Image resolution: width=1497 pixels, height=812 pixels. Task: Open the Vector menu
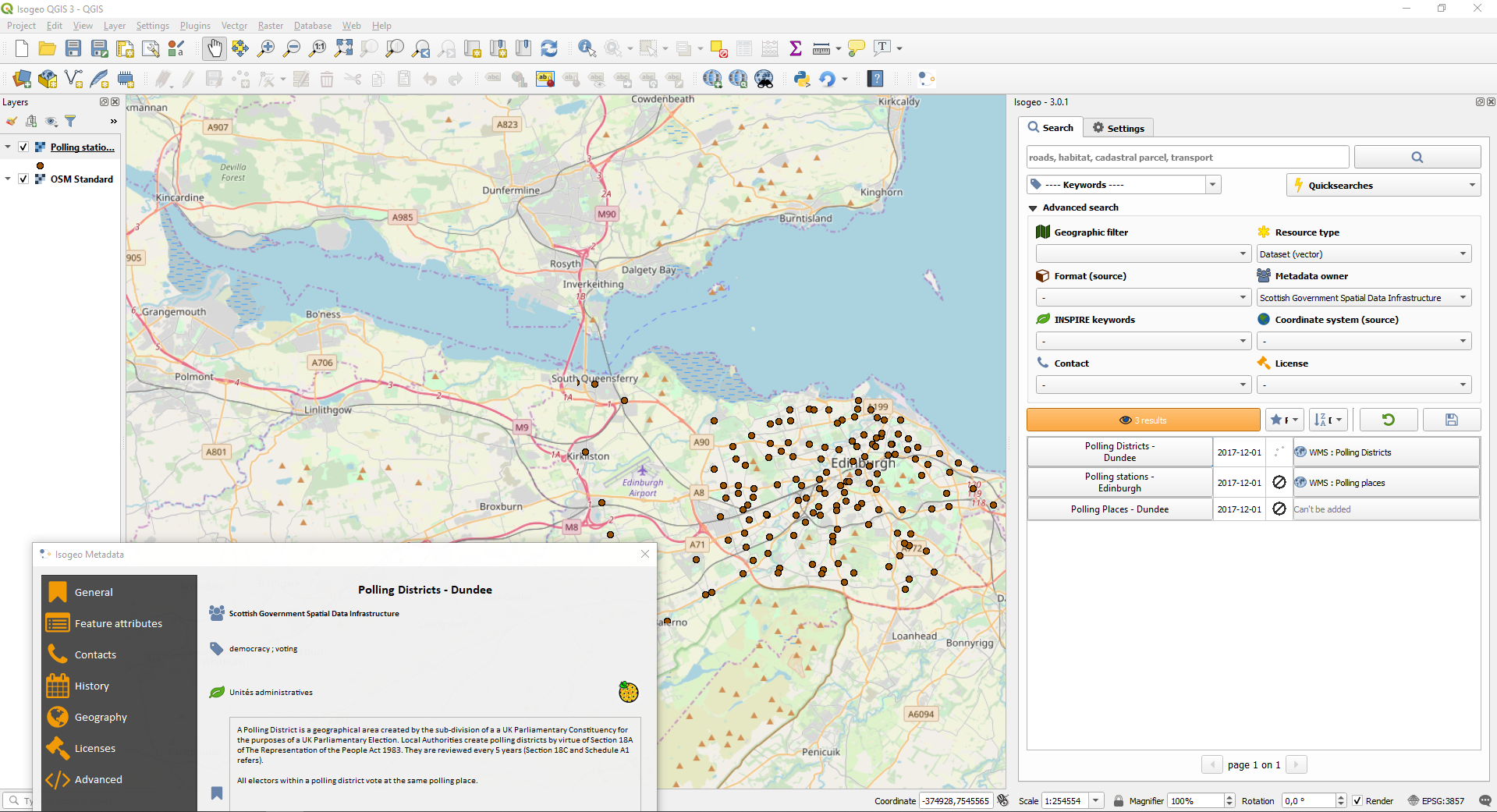[234, 26]
